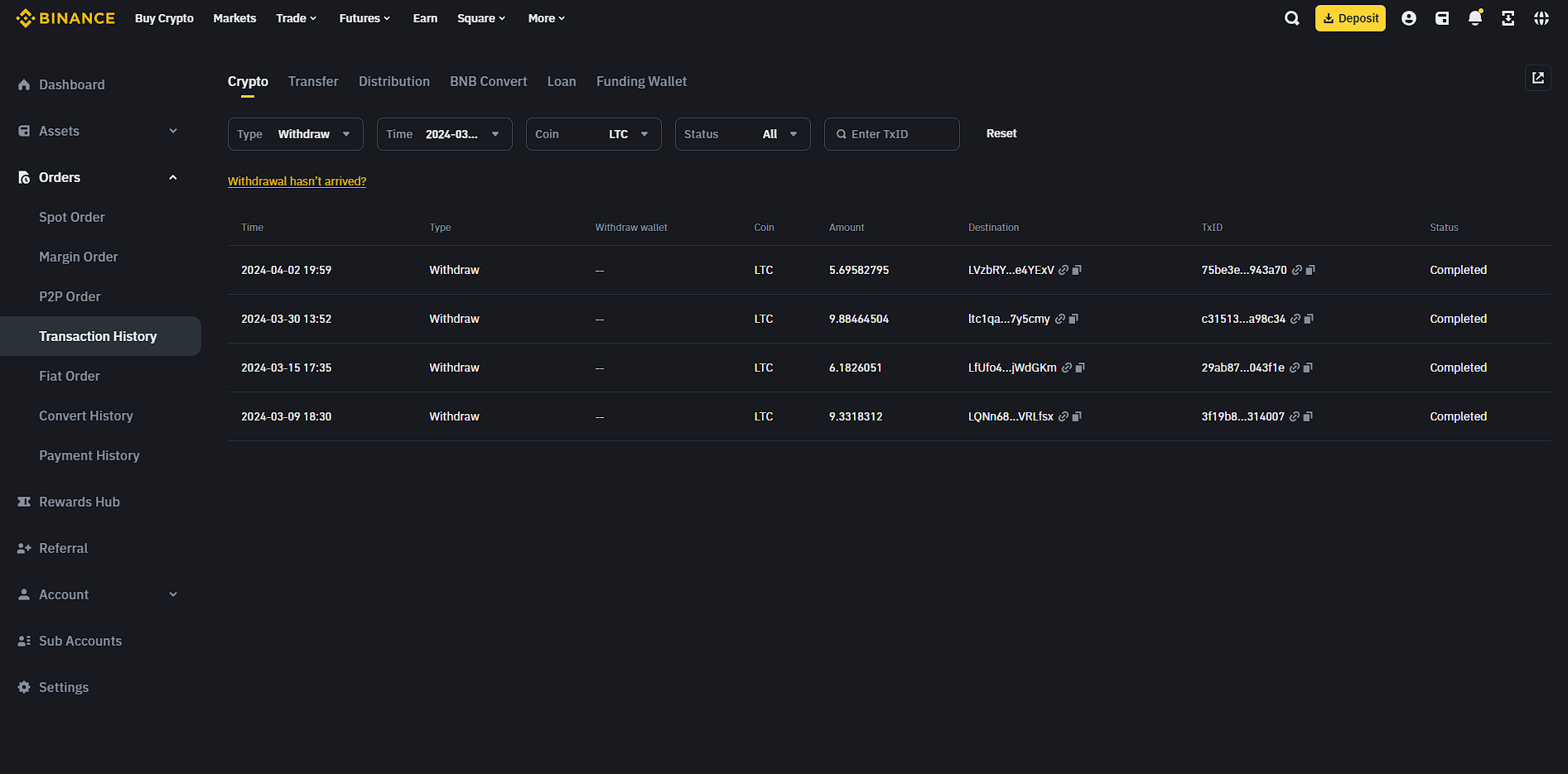Viewport: 1568px width, 774px height.
Task: Go to Buy Crypto
Action: pyautogui.click(x=164, y=18)
